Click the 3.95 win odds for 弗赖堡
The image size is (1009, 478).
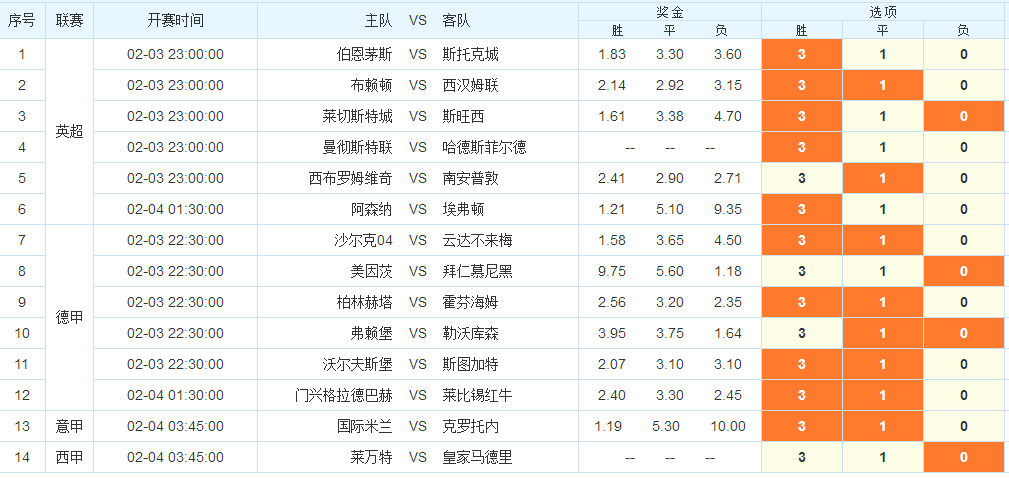[x=612, y=333]
